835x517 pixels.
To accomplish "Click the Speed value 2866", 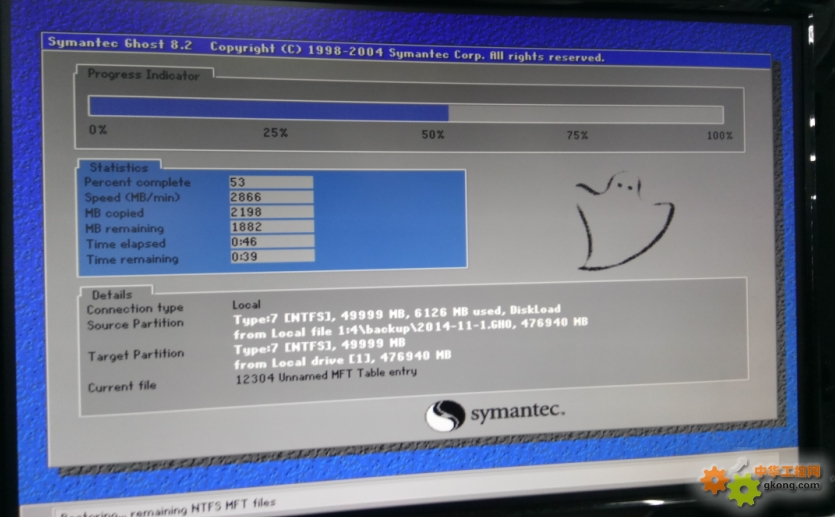I will tap(271, 197).
